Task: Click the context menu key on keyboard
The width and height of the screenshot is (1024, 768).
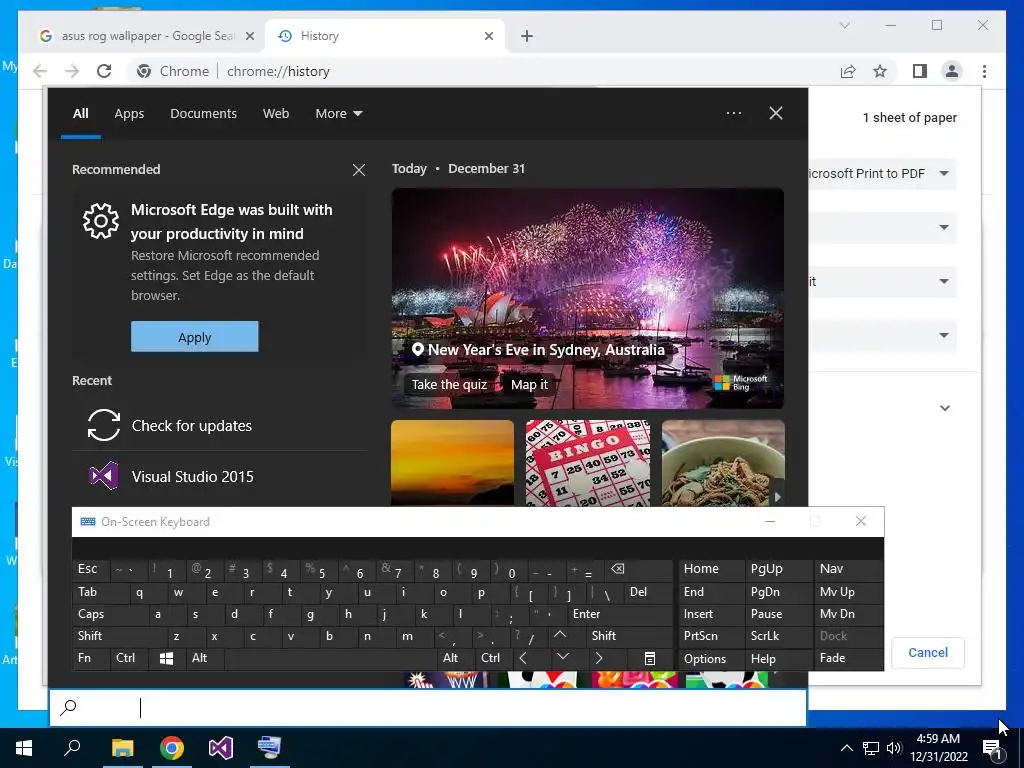Action: [x=650, y=658]
